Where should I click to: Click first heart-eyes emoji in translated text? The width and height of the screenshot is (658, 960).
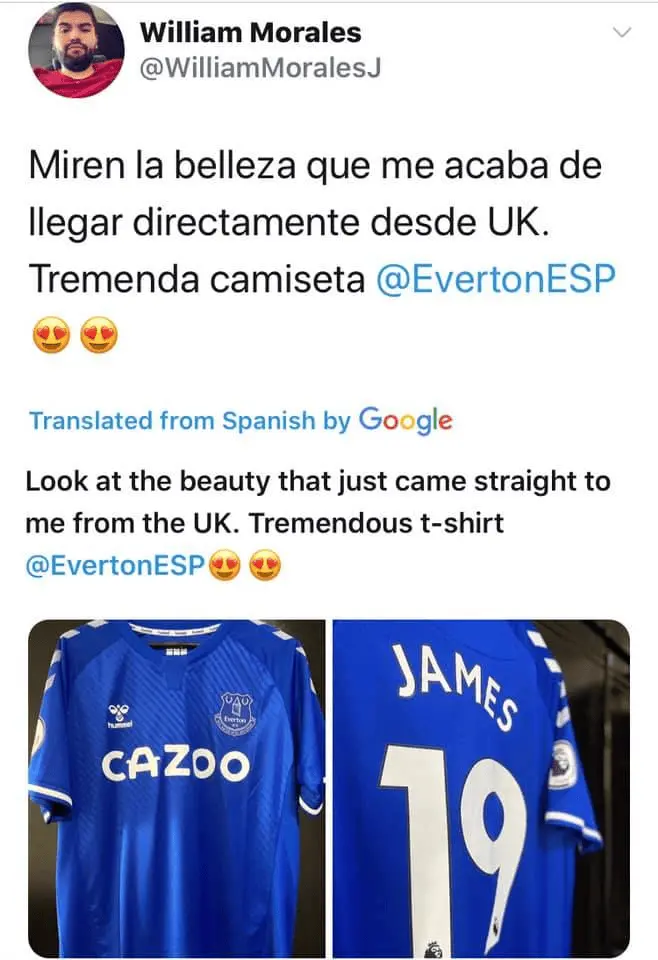coord(226,566)
